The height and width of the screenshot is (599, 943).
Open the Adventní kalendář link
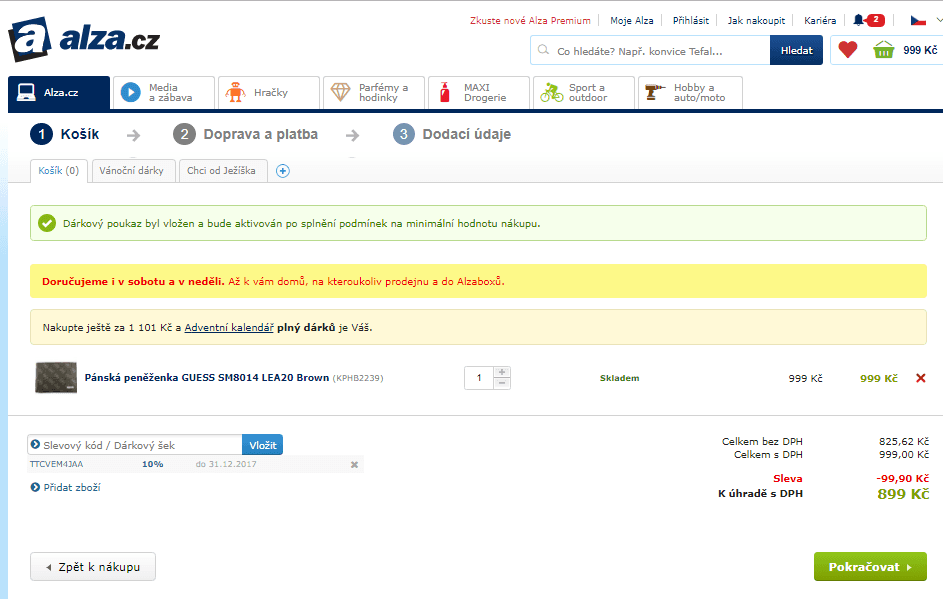[x=229, y=328]
